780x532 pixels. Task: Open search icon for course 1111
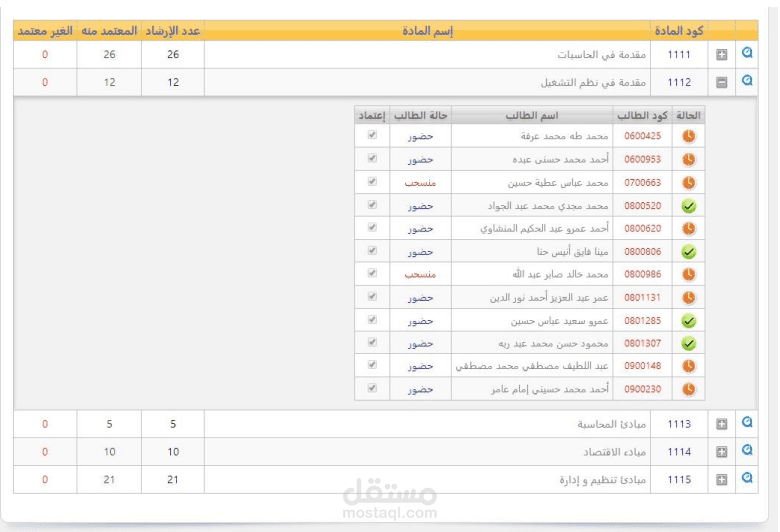click(747, 53)
